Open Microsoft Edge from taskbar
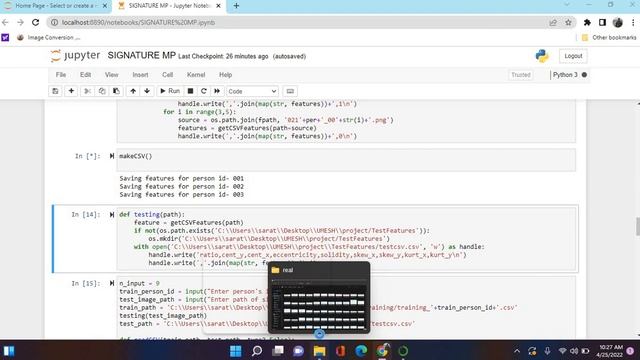Image resolution: width=640 pixels, height=360 pixels. (x=361, y=351)
